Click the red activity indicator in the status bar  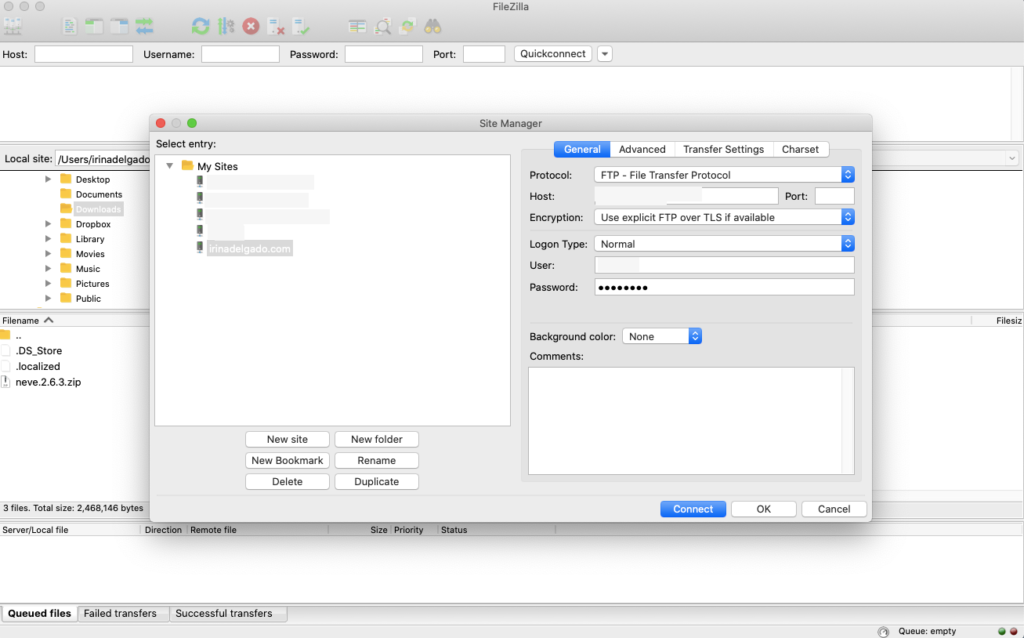point(1014,631)
